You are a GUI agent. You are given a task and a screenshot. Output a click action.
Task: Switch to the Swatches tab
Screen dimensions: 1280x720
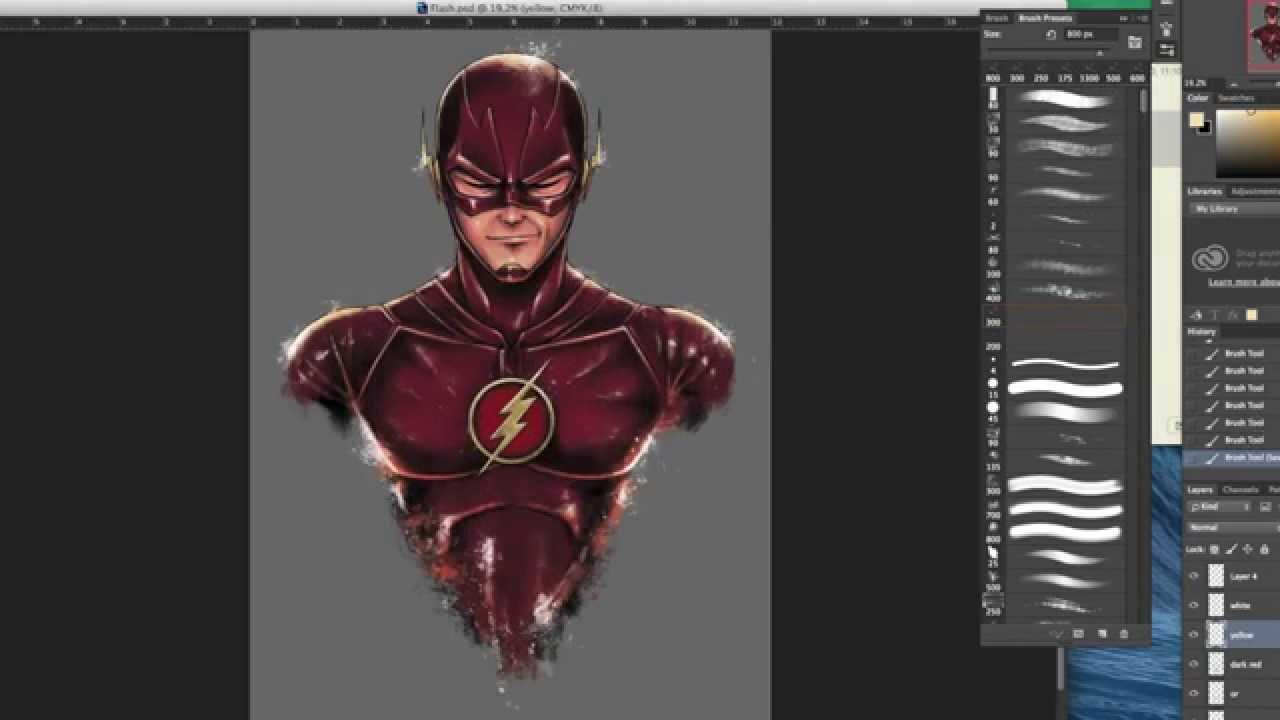click(x=1236, y=98)
